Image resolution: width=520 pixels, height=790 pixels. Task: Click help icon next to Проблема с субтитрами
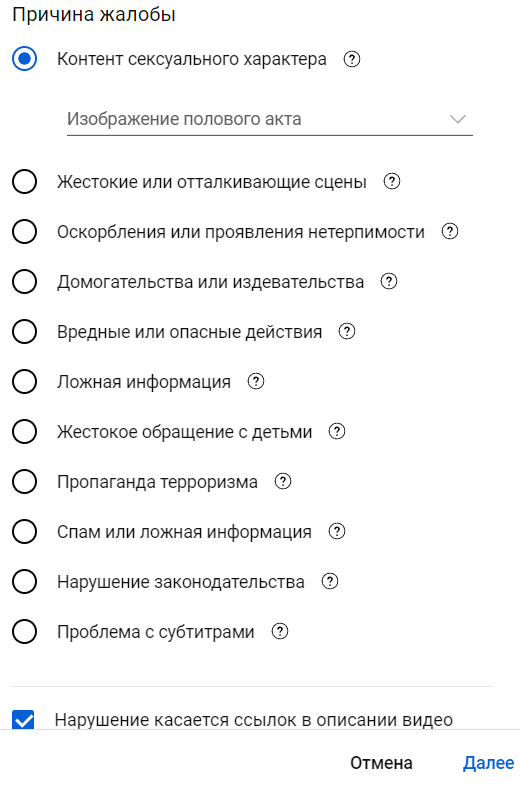(280, 631)
